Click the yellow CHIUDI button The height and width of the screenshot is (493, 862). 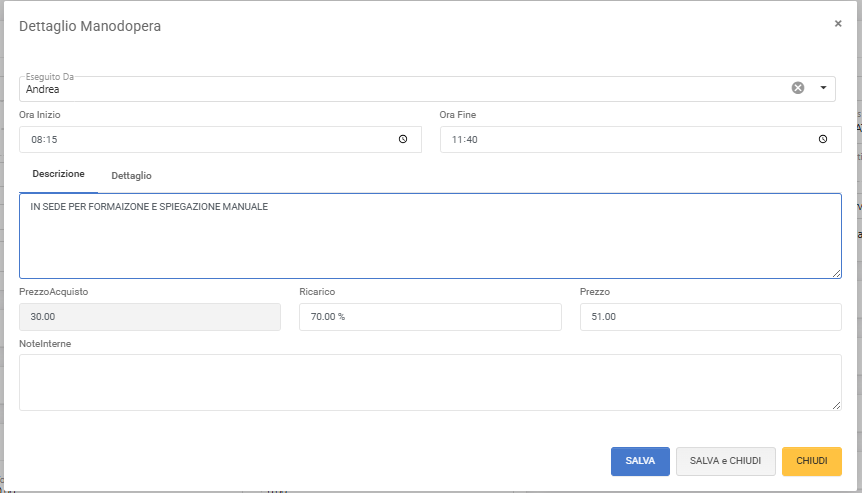click(x=811, y=461)
